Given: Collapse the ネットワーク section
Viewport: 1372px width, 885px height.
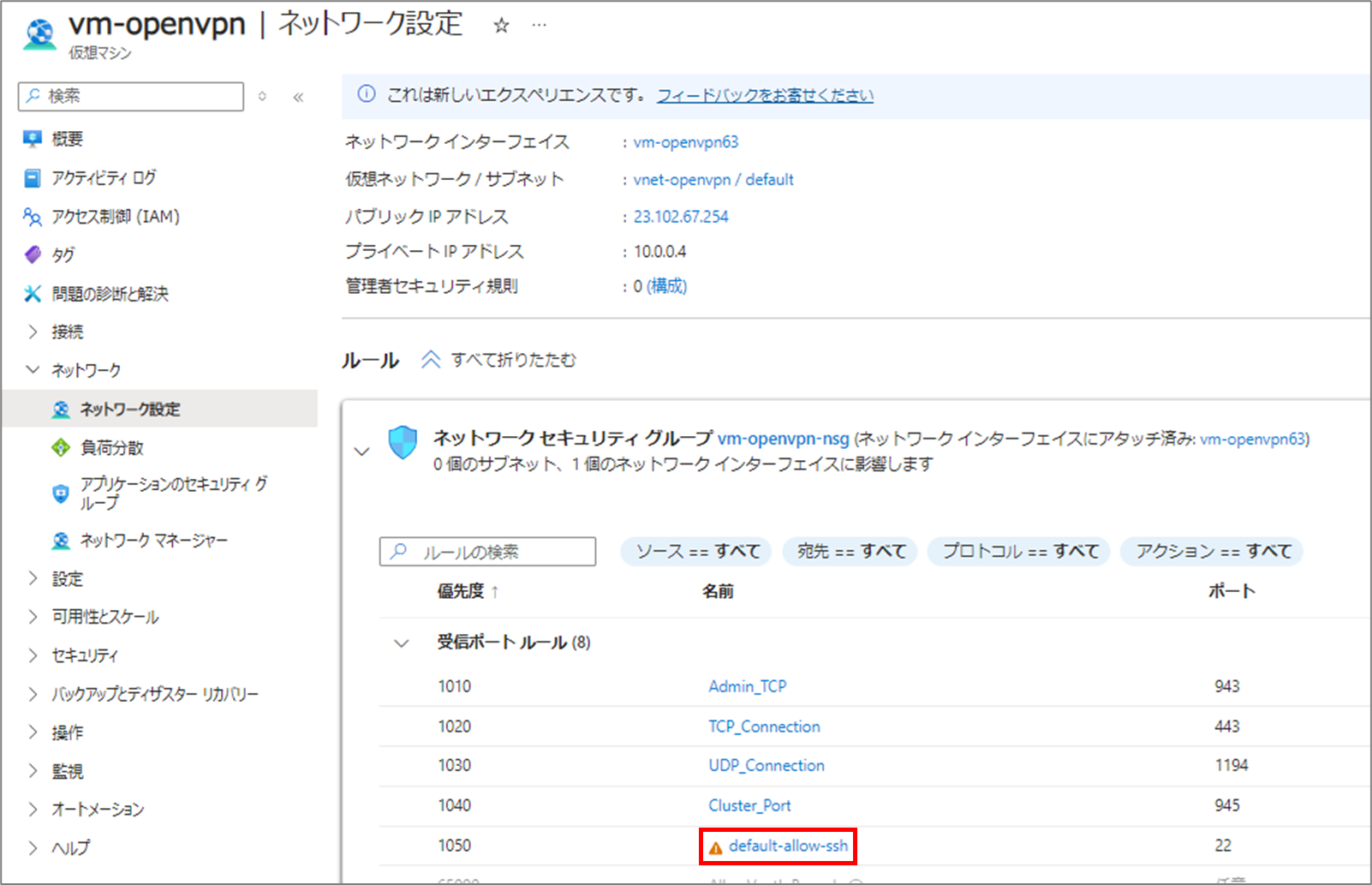Looking at the screenshot, I should click(x=33, y=370).
